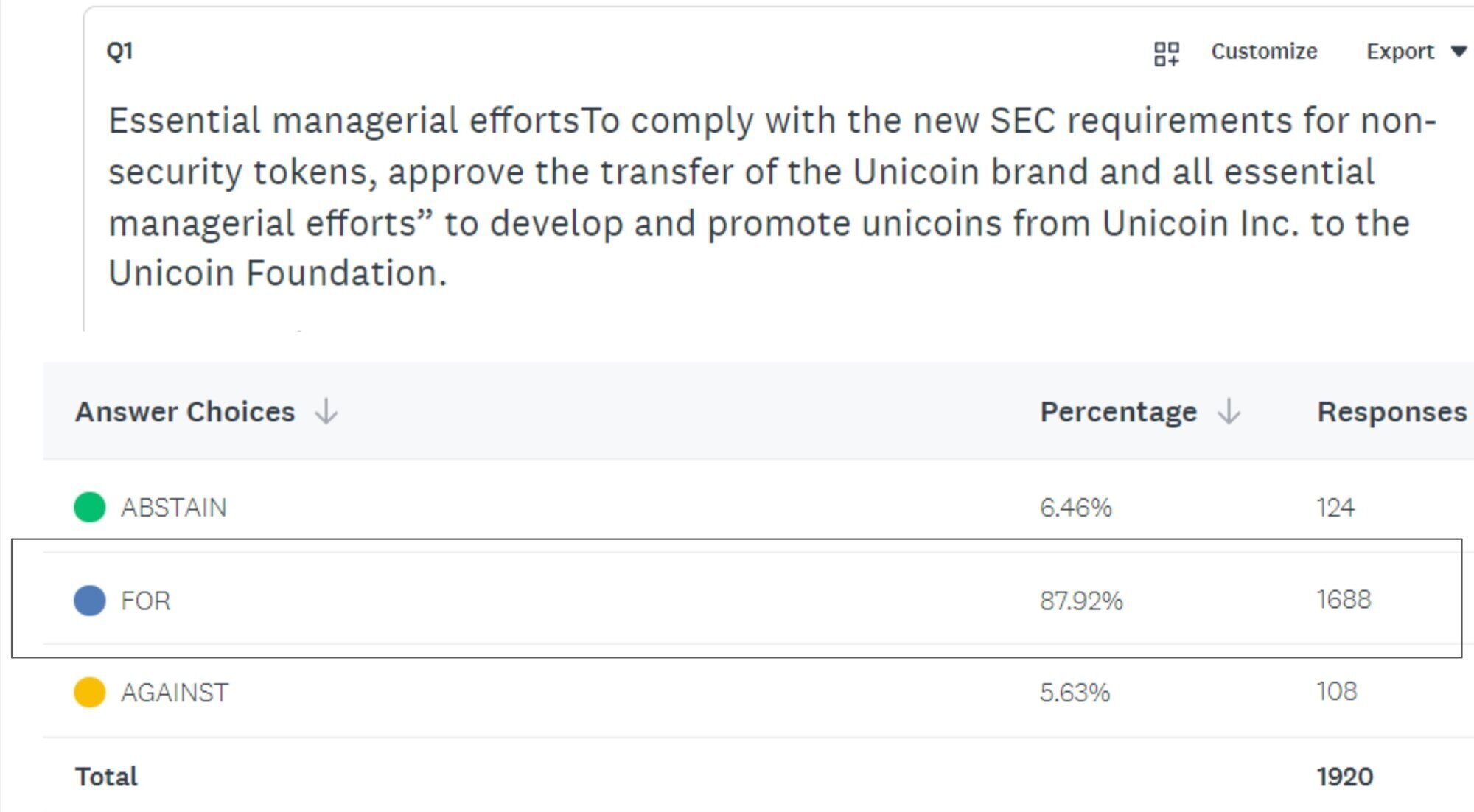Click the Total row label
This screenshot has width=1474, height=812.
coord(106,777)
